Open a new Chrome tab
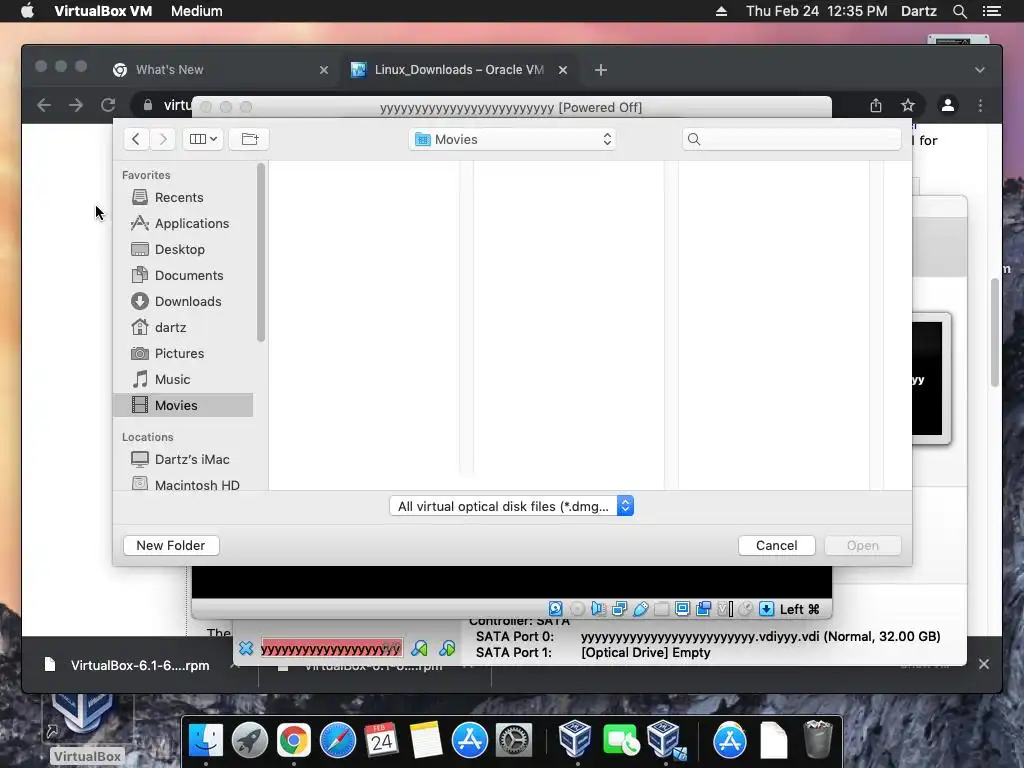The height and width of the screenshot is (768, 1024). tap(601, 70)
